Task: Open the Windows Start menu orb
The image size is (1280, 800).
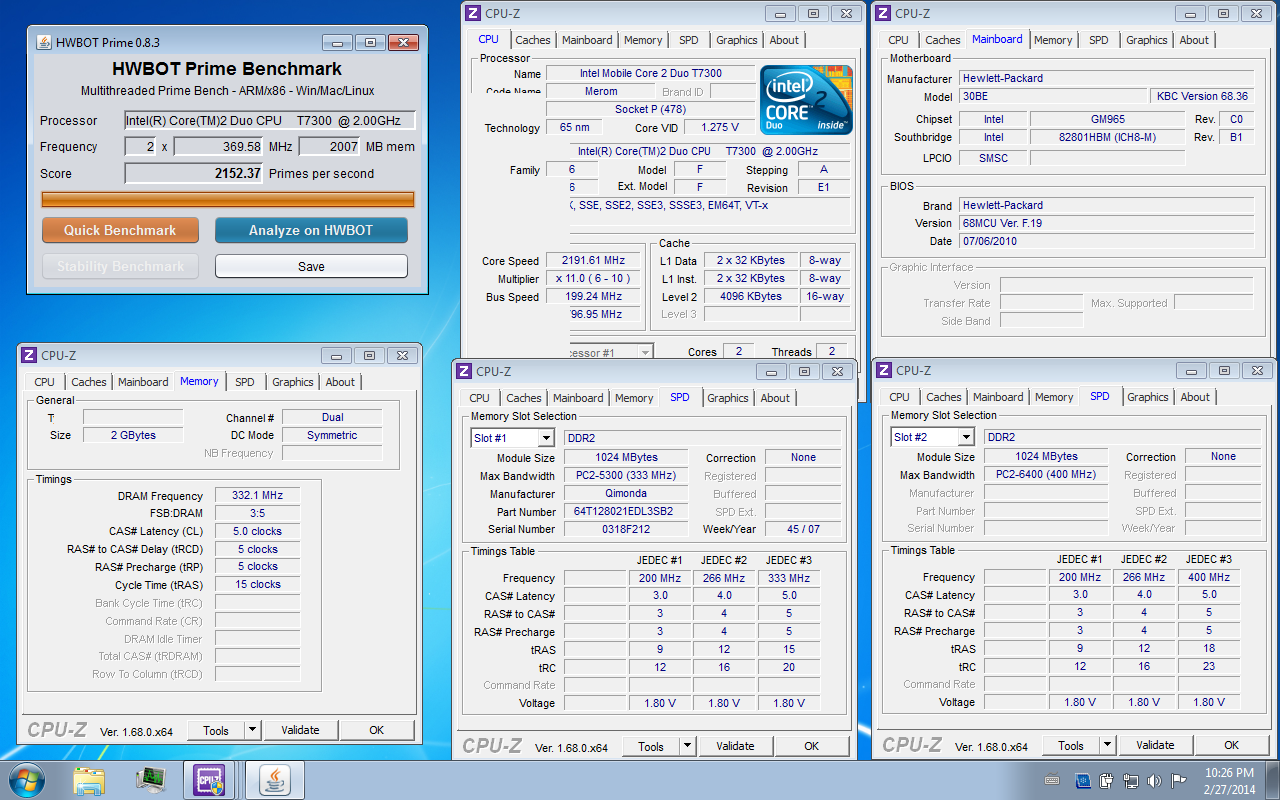Action: [x=25, y=779]
